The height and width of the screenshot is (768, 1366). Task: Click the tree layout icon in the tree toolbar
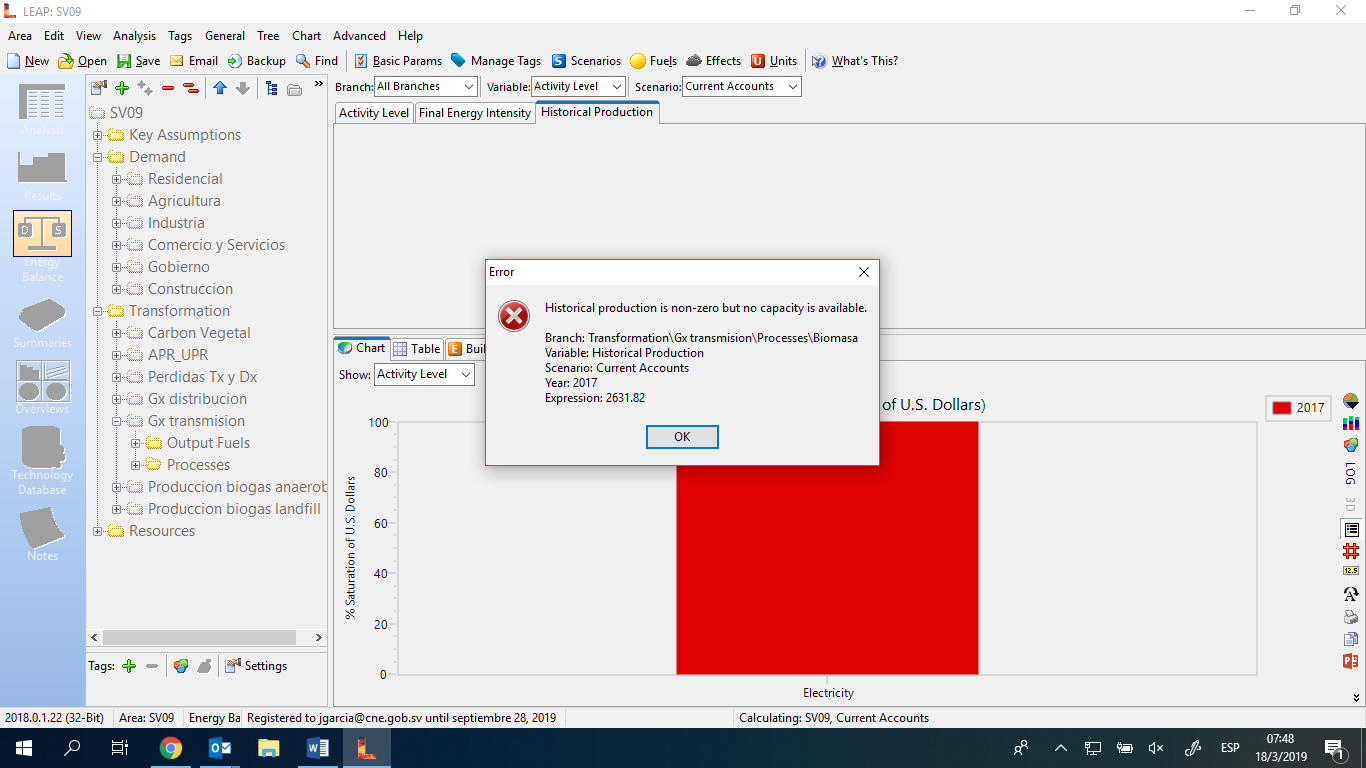point(272,88)
